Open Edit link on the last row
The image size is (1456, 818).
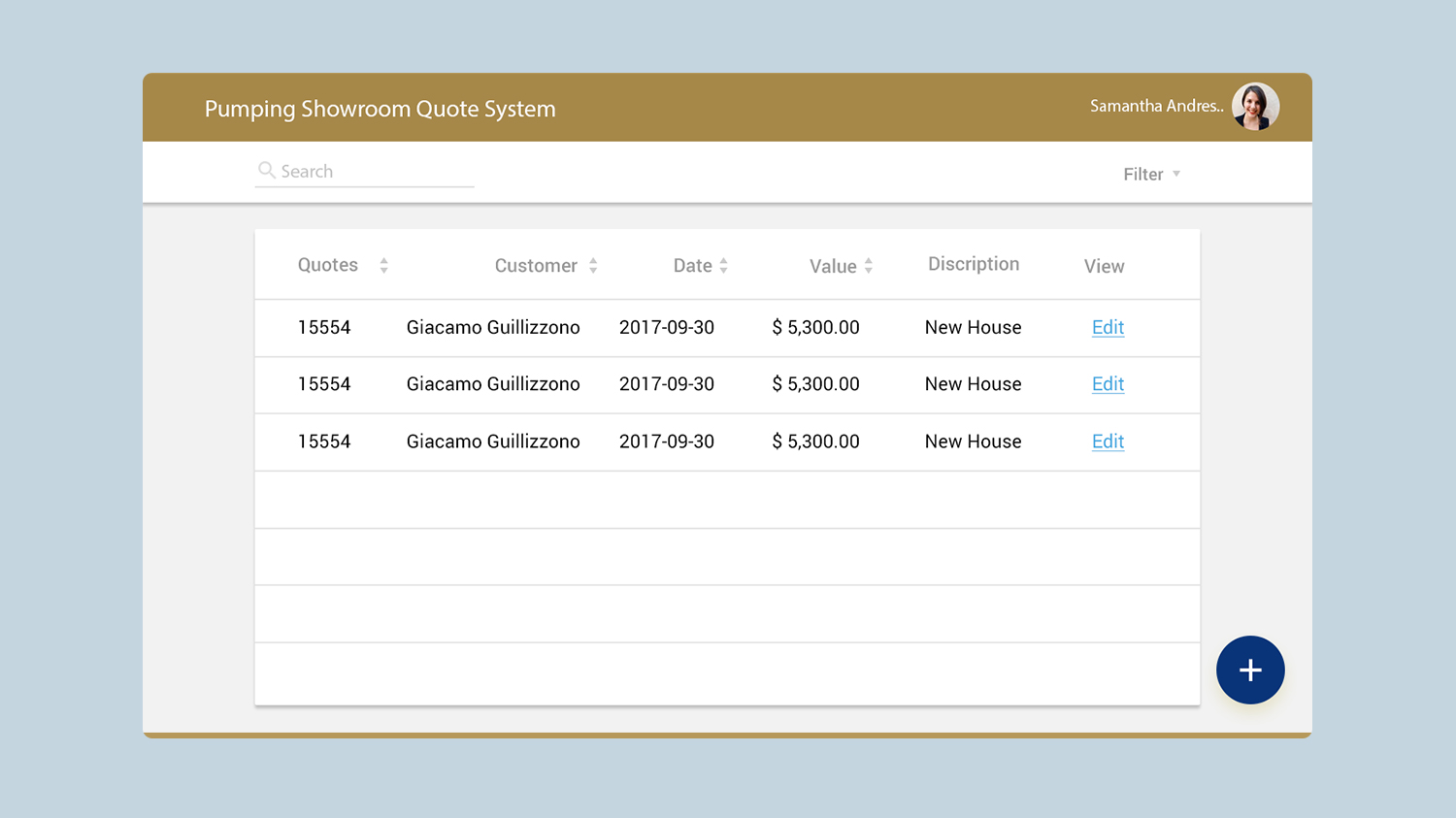1108,442
